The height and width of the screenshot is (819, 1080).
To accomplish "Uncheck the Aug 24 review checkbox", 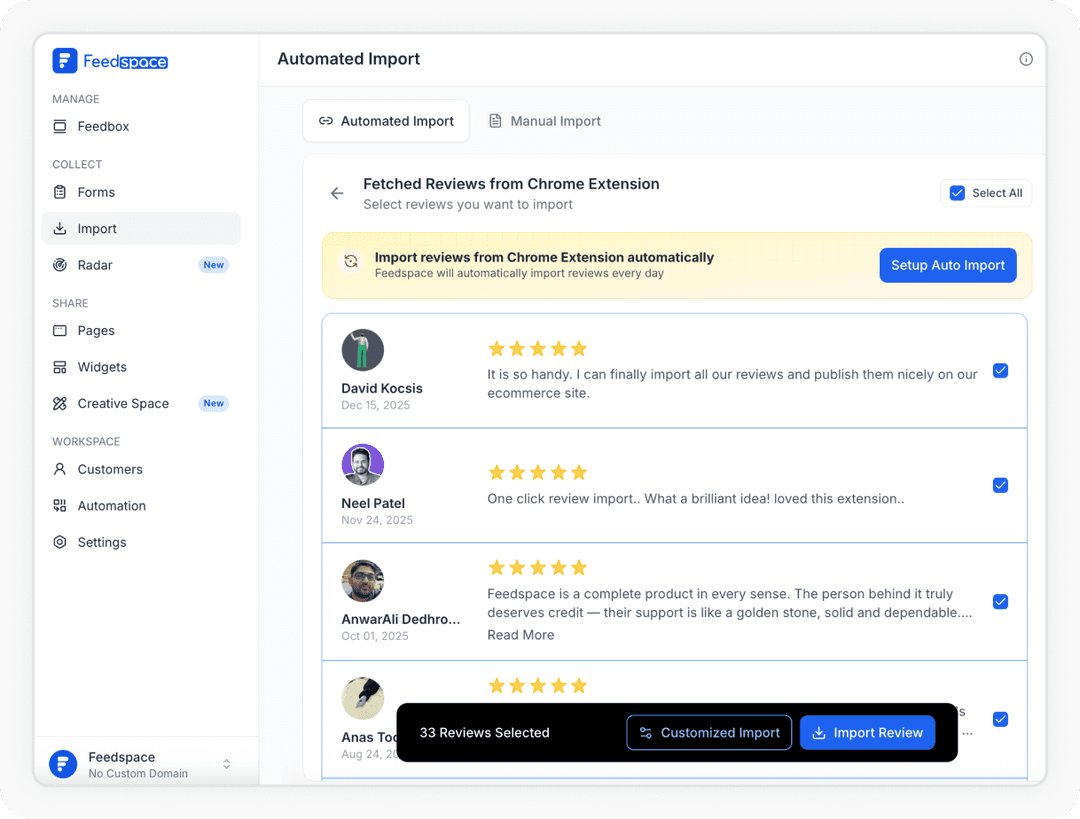I will click(1000, 719).
